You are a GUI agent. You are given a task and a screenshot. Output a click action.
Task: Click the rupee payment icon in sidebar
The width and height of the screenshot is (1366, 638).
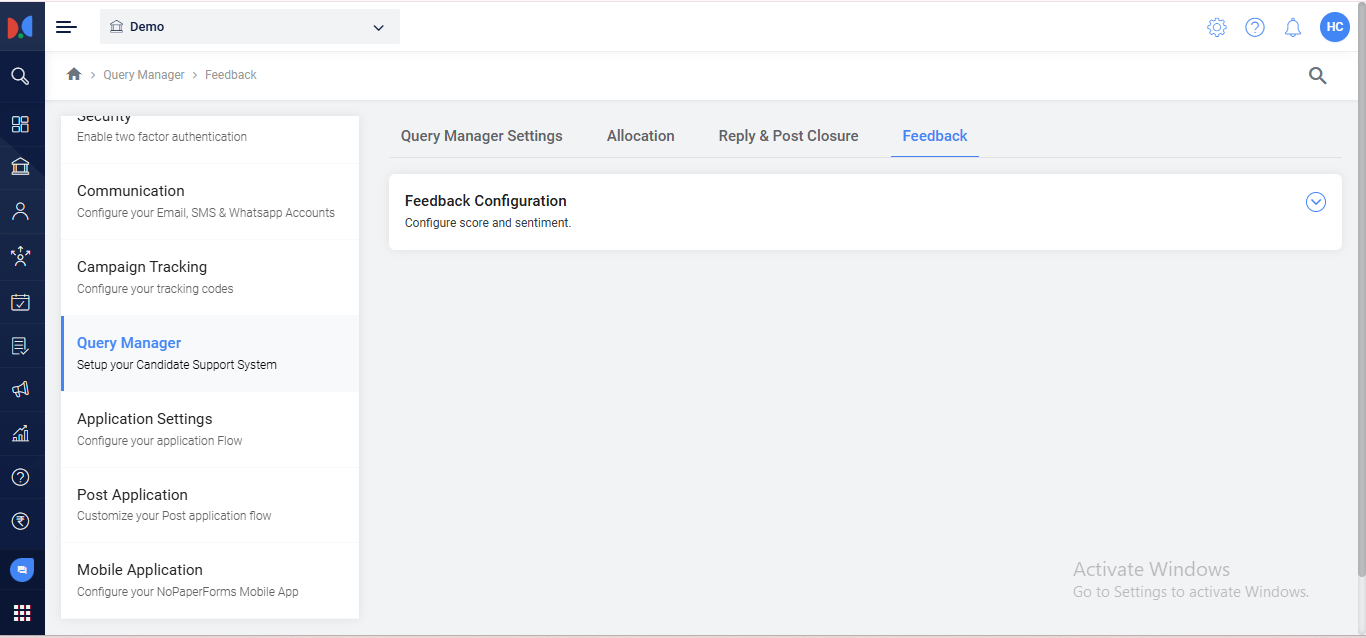pos(20,521)
